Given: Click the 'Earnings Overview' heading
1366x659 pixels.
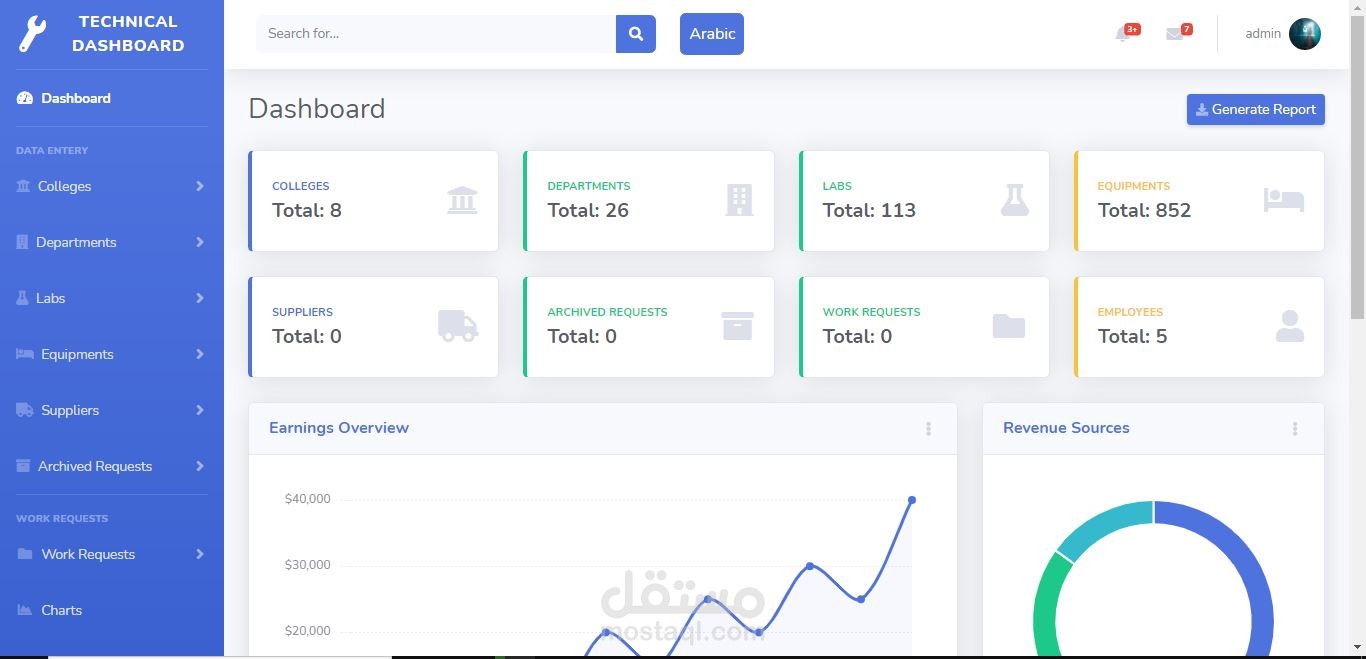Looking at the screenshot, I should click(x=339, y=428).
